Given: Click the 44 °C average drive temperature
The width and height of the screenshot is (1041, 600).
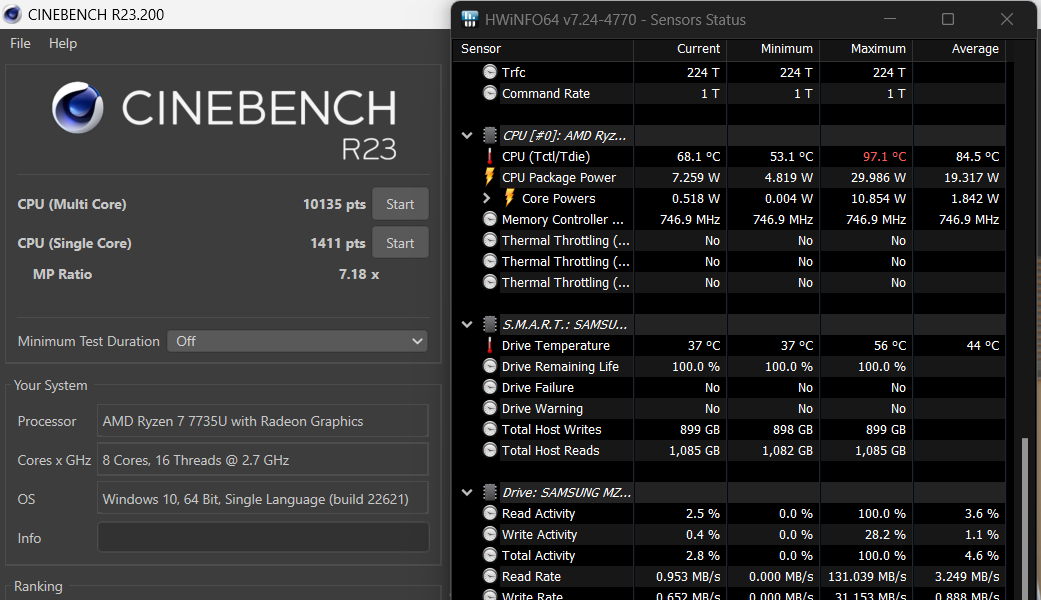Looking at the screenshot, I should tap(983, 345).
